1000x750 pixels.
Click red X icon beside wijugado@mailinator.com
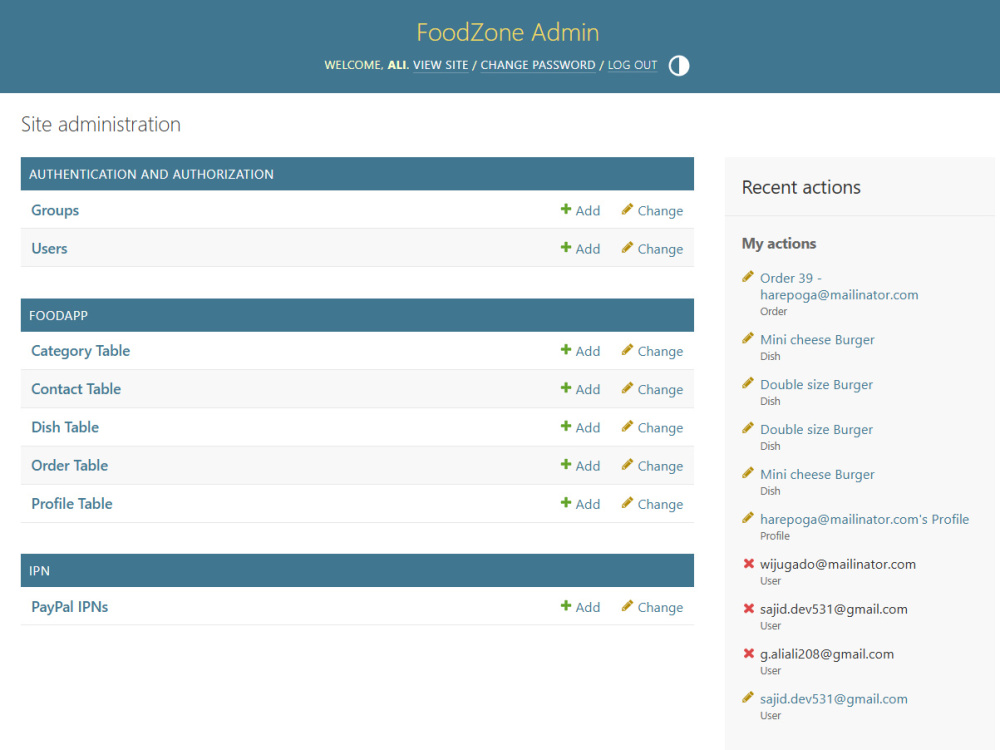pos(749,563)
